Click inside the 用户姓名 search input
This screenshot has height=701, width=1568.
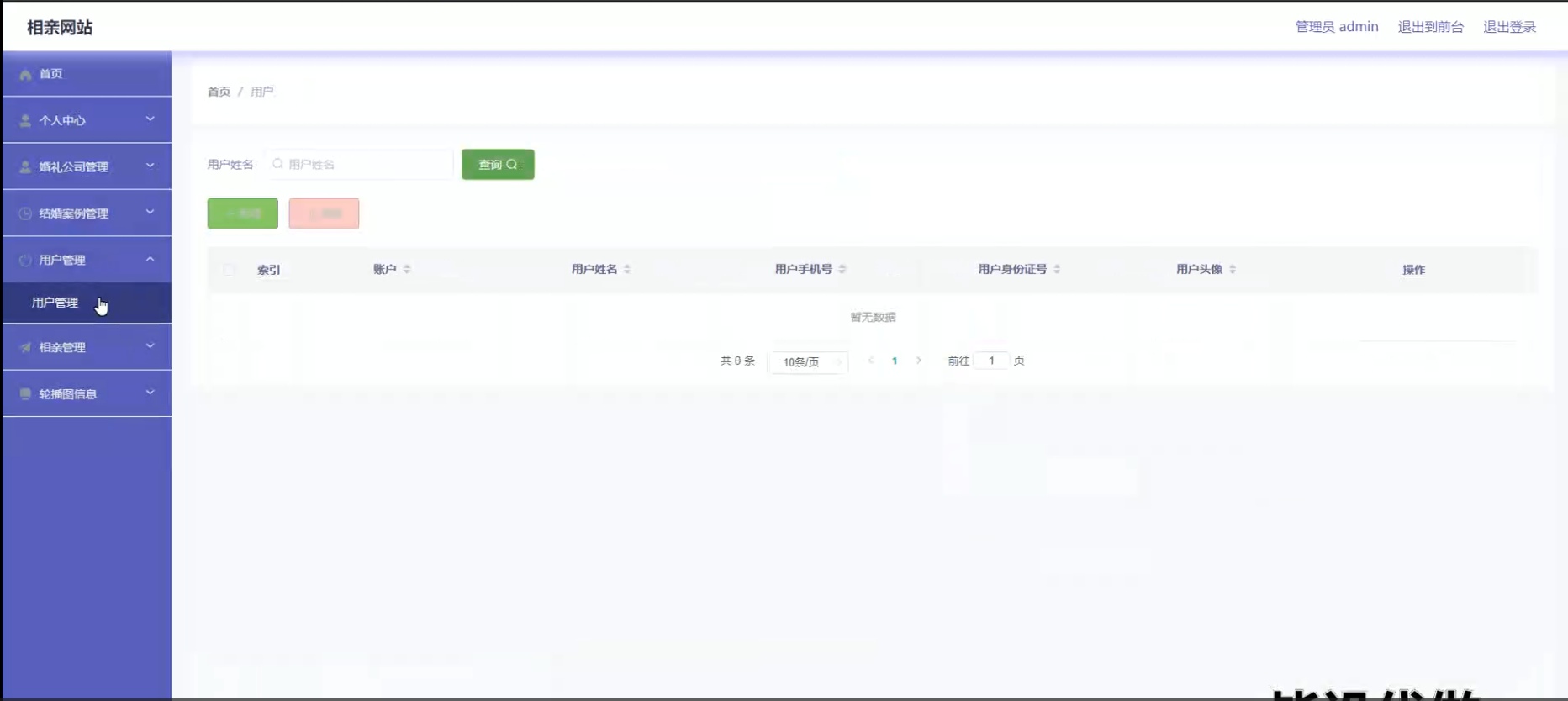coord(360,164)
